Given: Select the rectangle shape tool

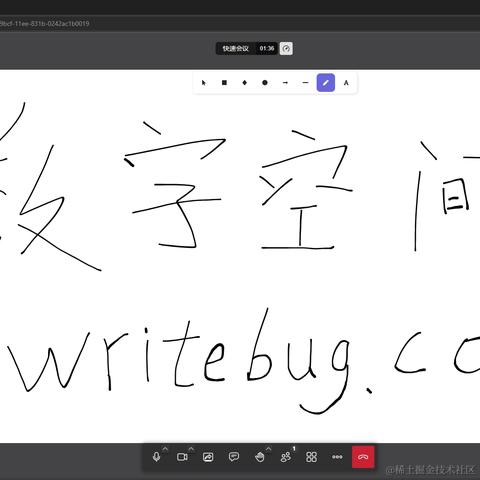Looking at the screenshot, I should point(224,82).
